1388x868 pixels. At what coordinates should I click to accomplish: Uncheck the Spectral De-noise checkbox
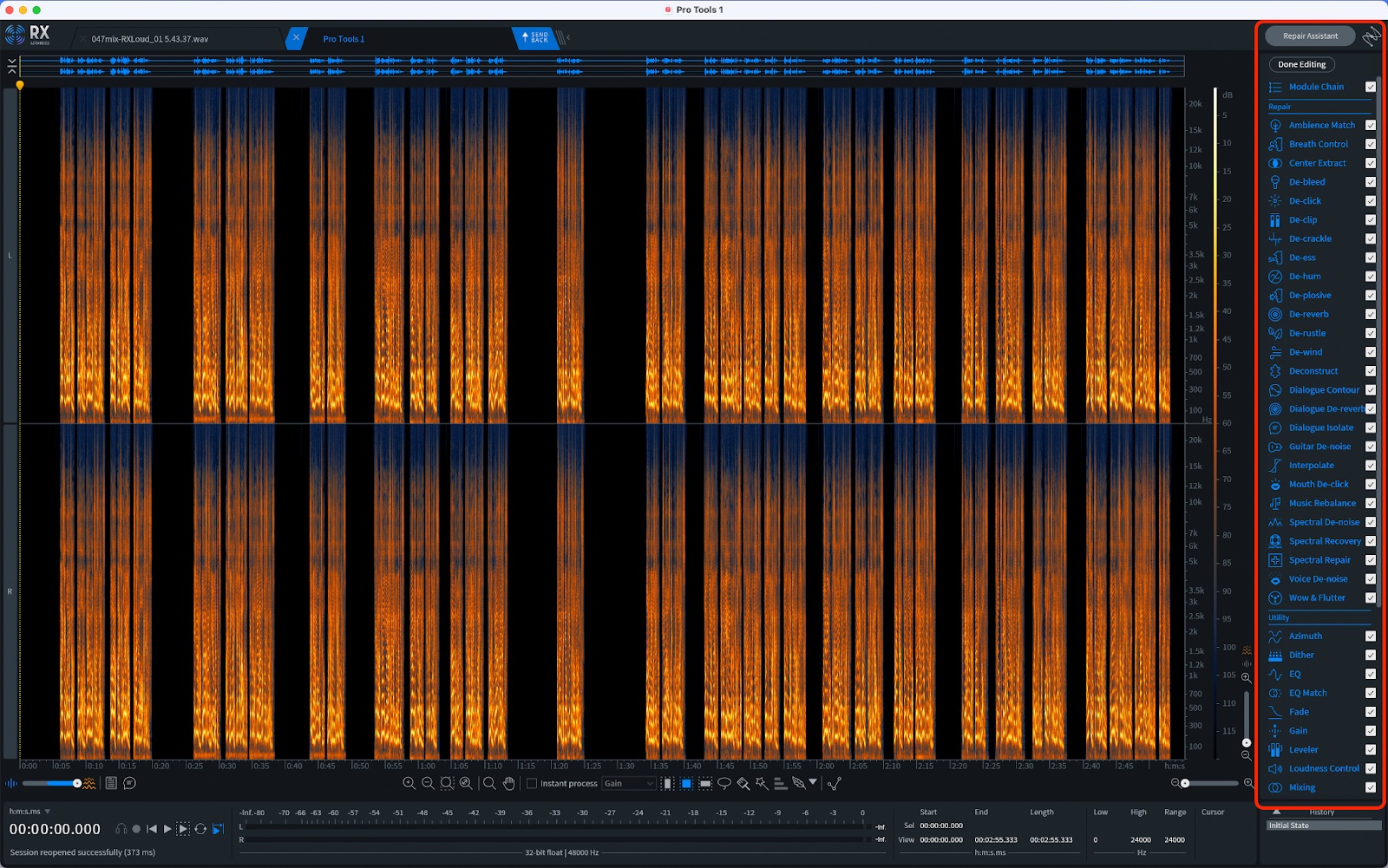tap(1371, 522)
